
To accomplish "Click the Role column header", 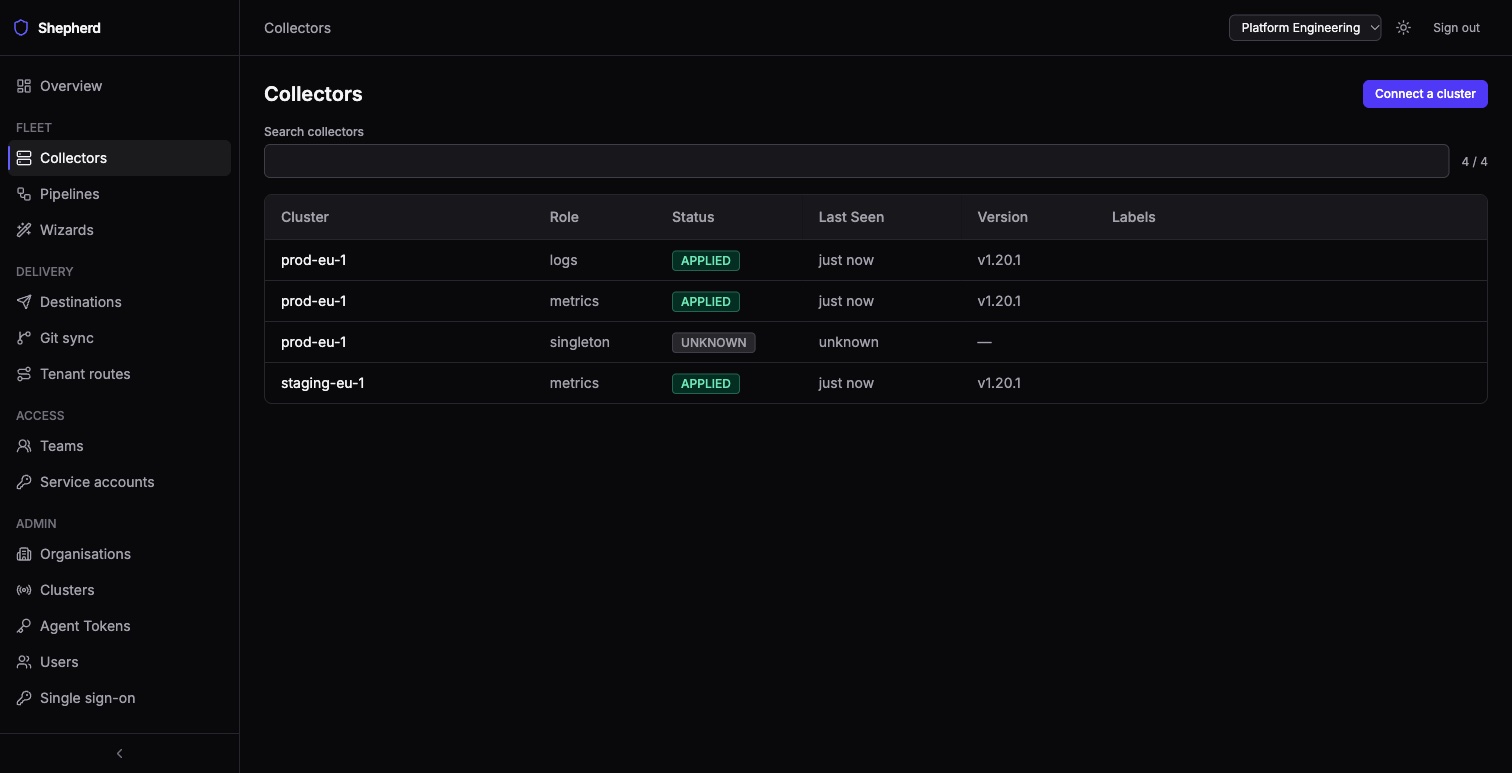I will pos(564,217).
